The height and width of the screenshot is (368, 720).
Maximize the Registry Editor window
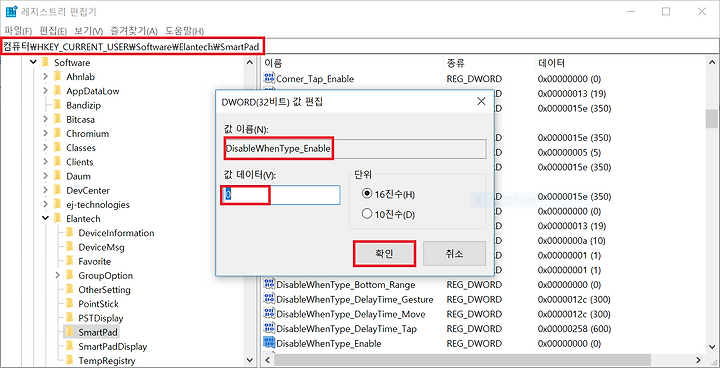point(666,11)
